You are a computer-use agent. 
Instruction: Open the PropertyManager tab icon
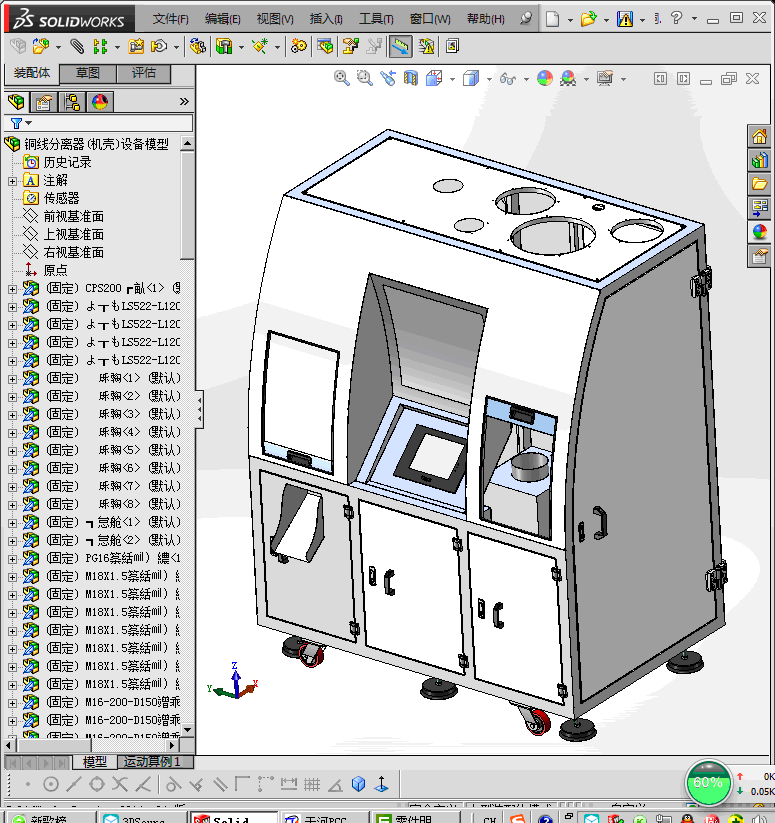(43, 102)
